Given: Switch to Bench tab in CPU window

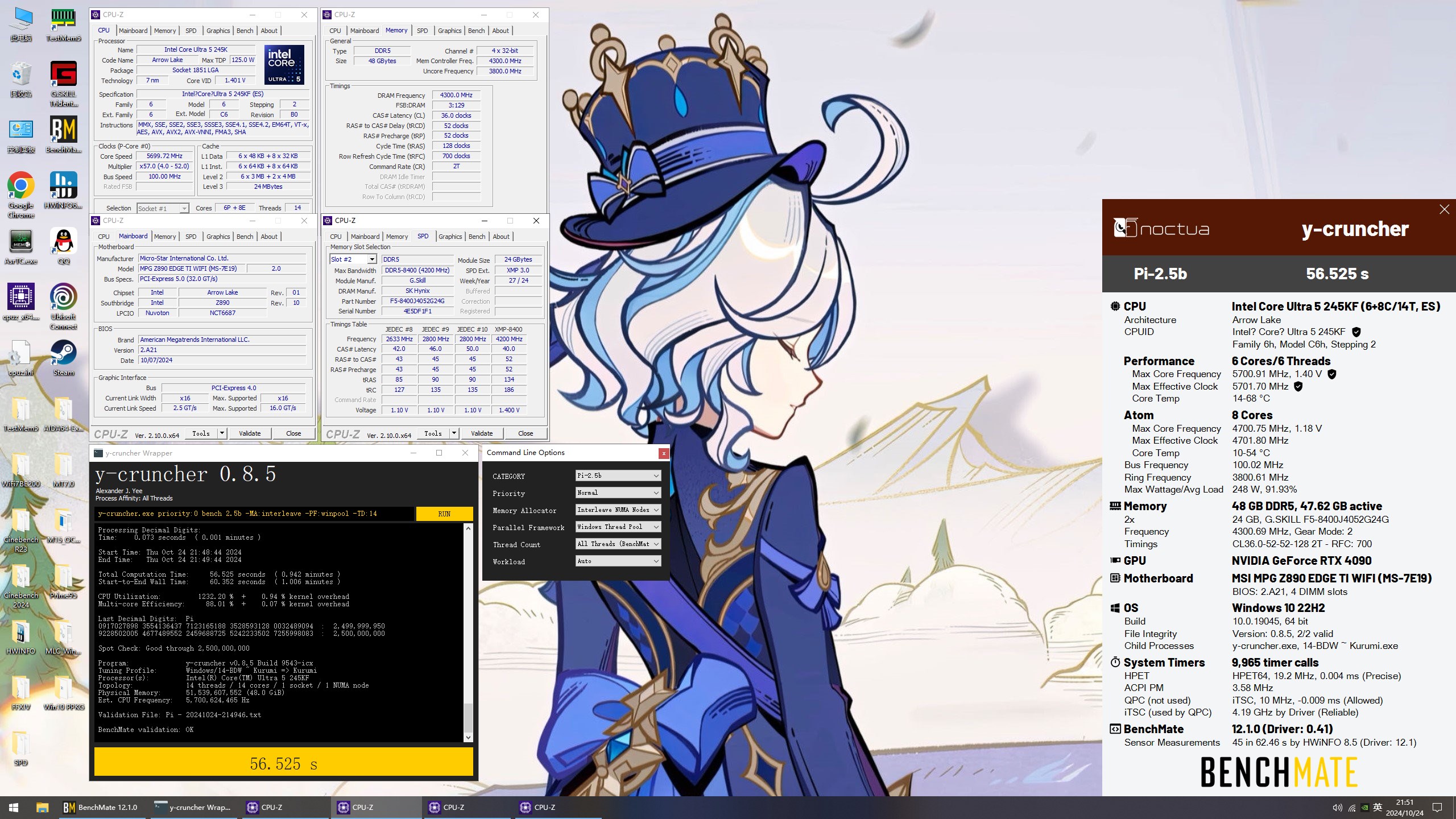Looking at the screenshot, I should click(x=245, y=31).
